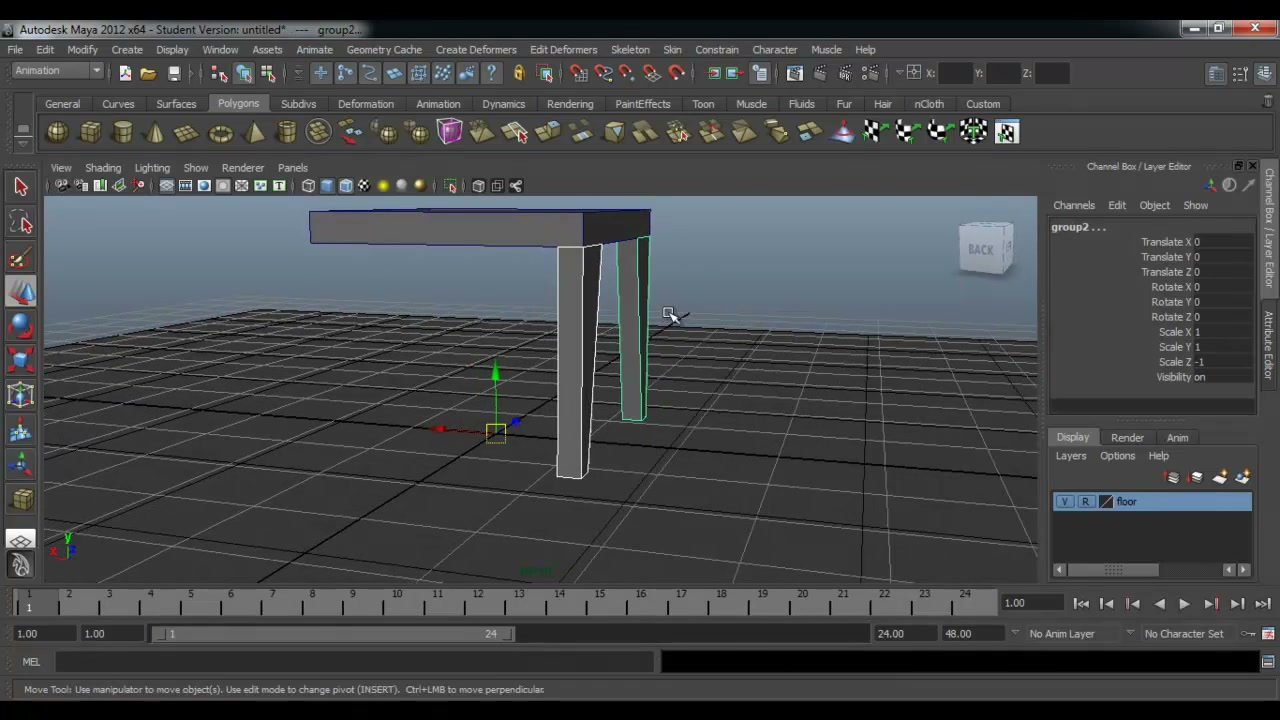Click the last checkered UV editor shelf icon

pos(1007,132)
